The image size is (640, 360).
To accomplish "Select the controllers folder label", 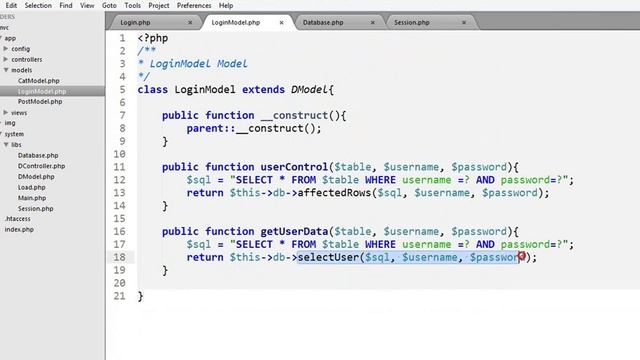I will (27, 59).
